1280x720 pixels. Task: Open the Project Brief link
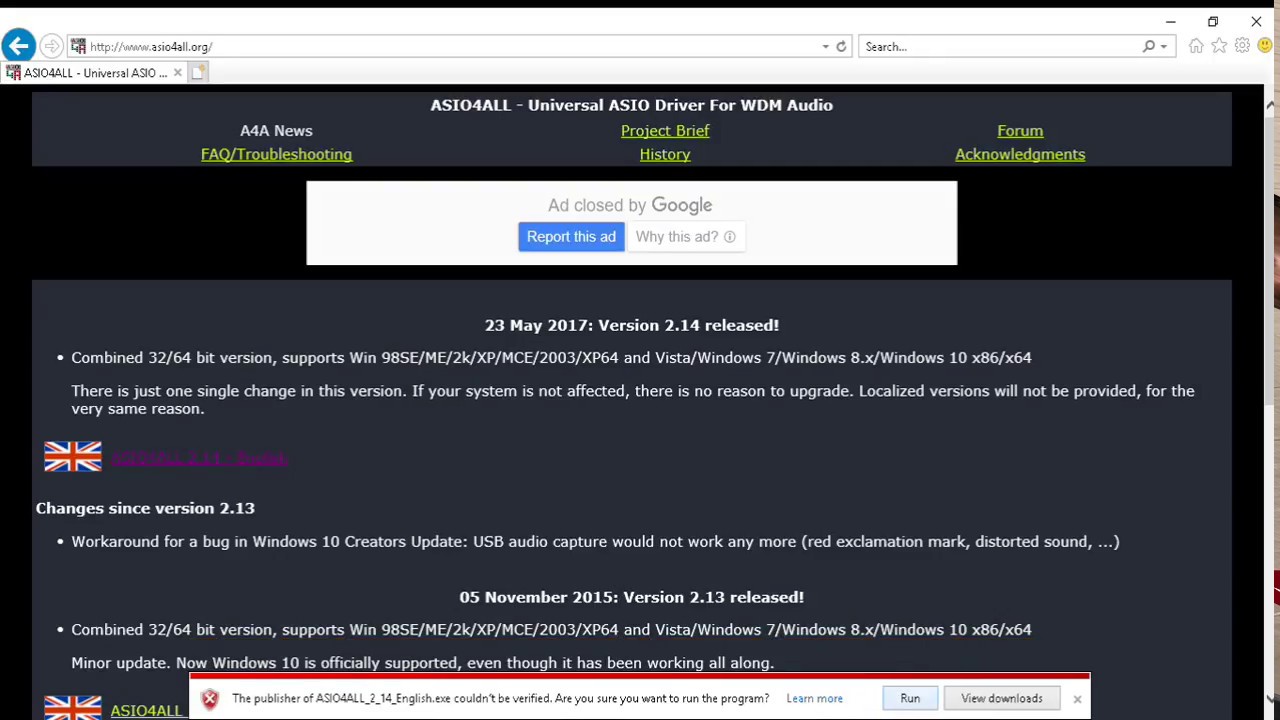tap(665, 131)
